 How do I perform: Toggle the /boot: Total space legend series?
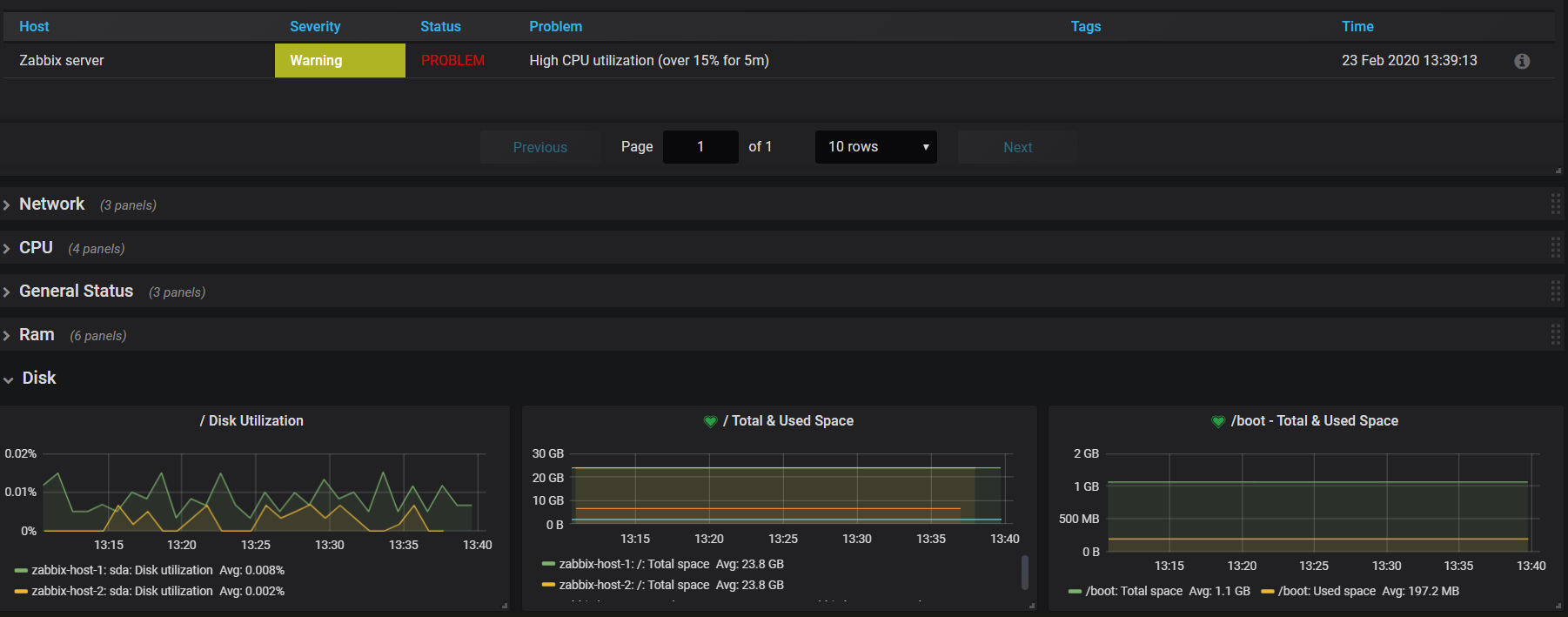click(x=1134, y=591)
